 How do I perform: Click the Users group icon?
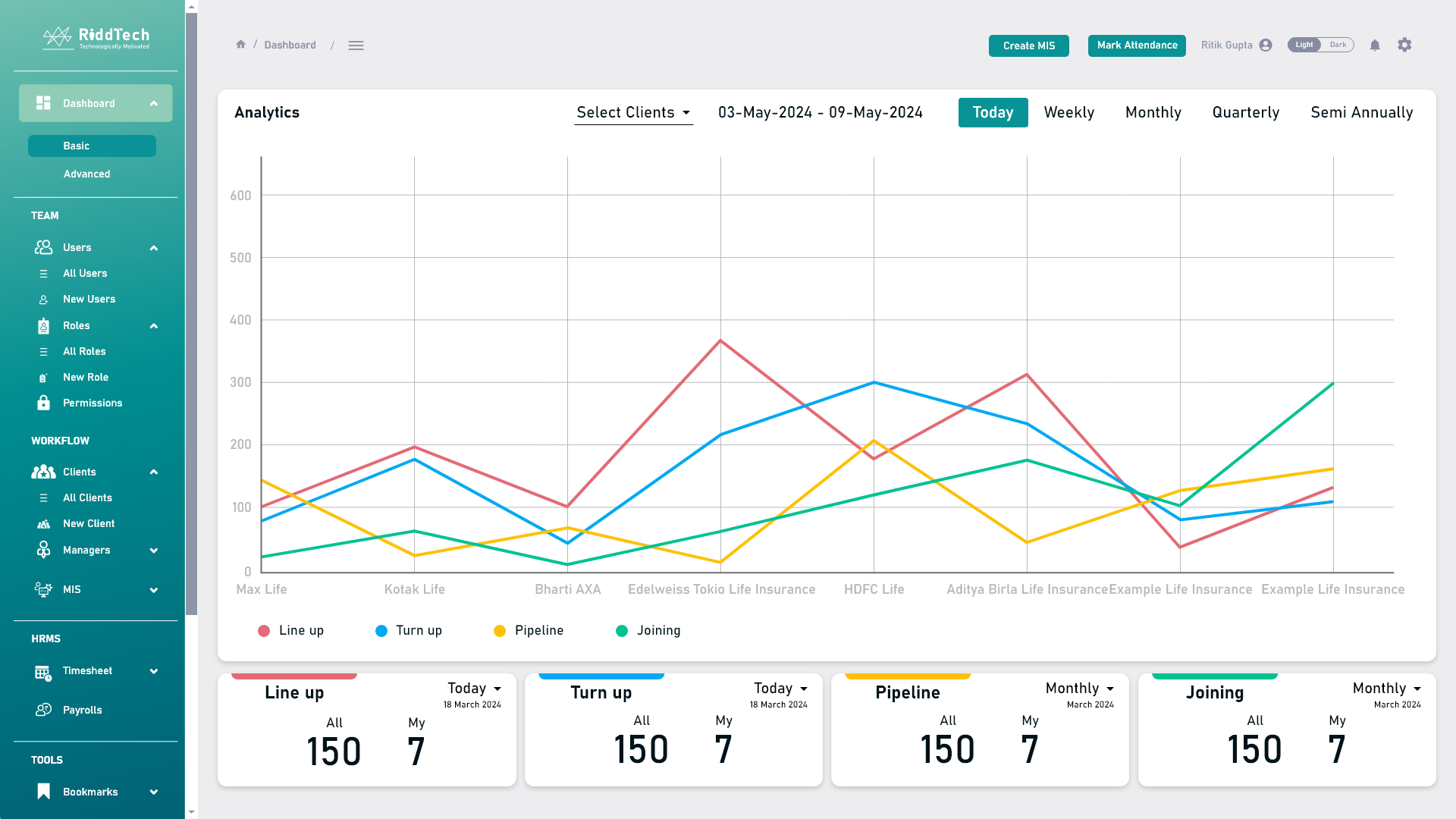point(43,247)
